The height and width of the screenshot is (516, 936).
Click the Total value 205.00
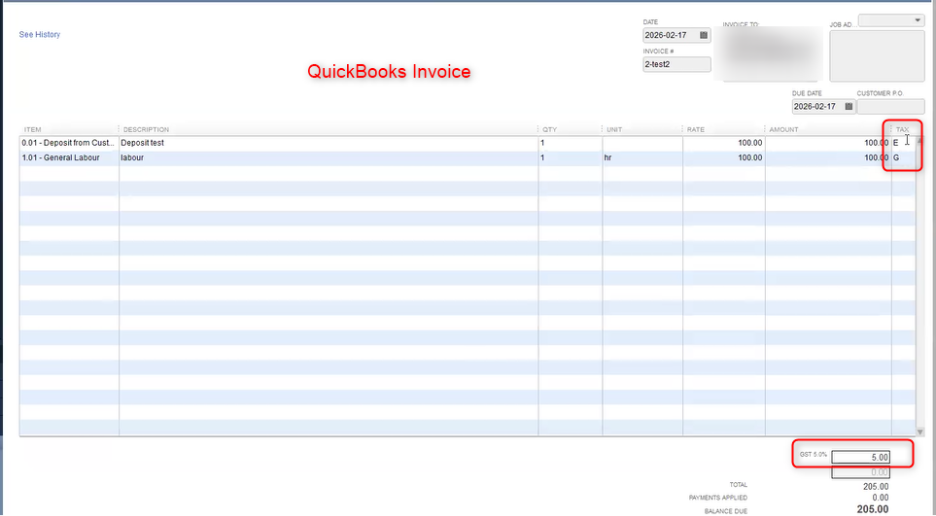coord(876,487)
